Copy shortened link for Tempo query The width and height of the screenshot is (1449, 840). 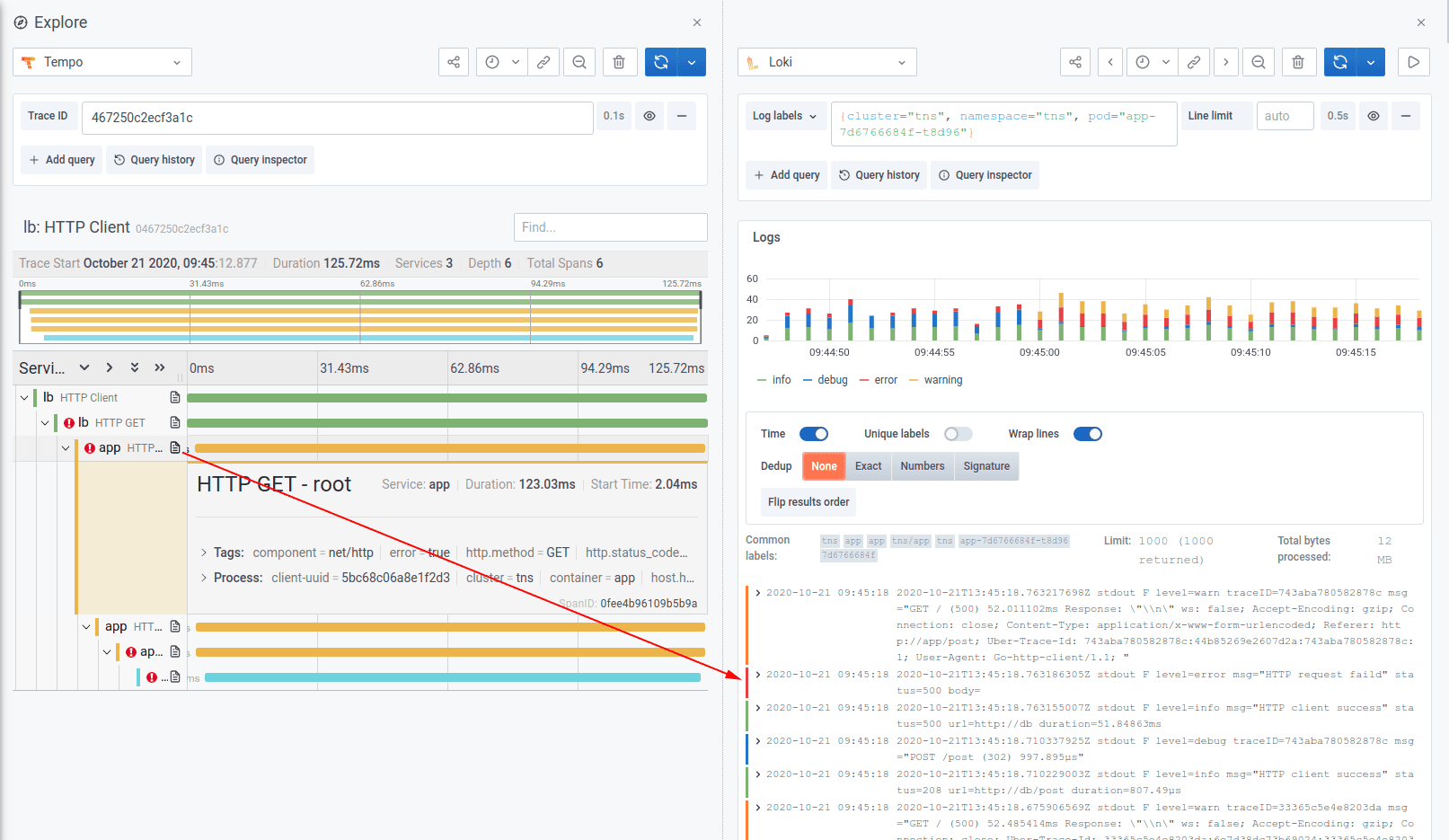(543, 62)
